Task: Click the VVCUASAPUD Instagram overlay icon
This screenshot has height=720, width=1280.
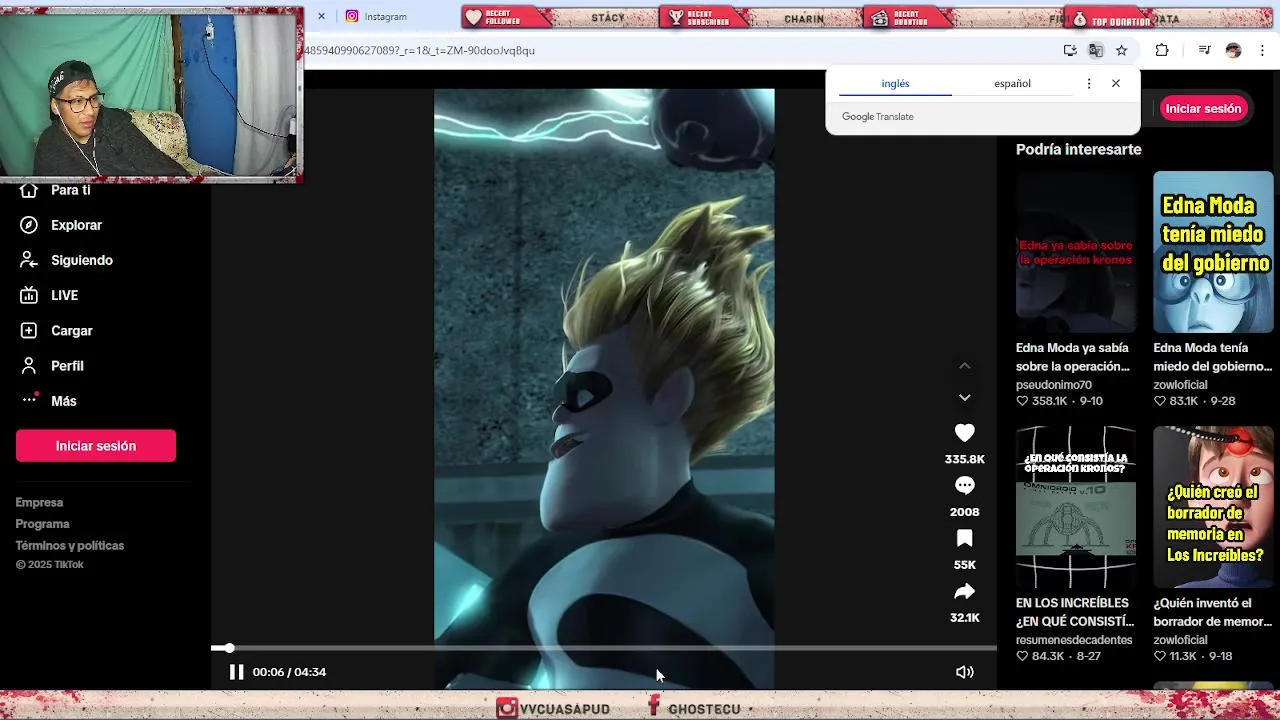Action: (507, 708)
